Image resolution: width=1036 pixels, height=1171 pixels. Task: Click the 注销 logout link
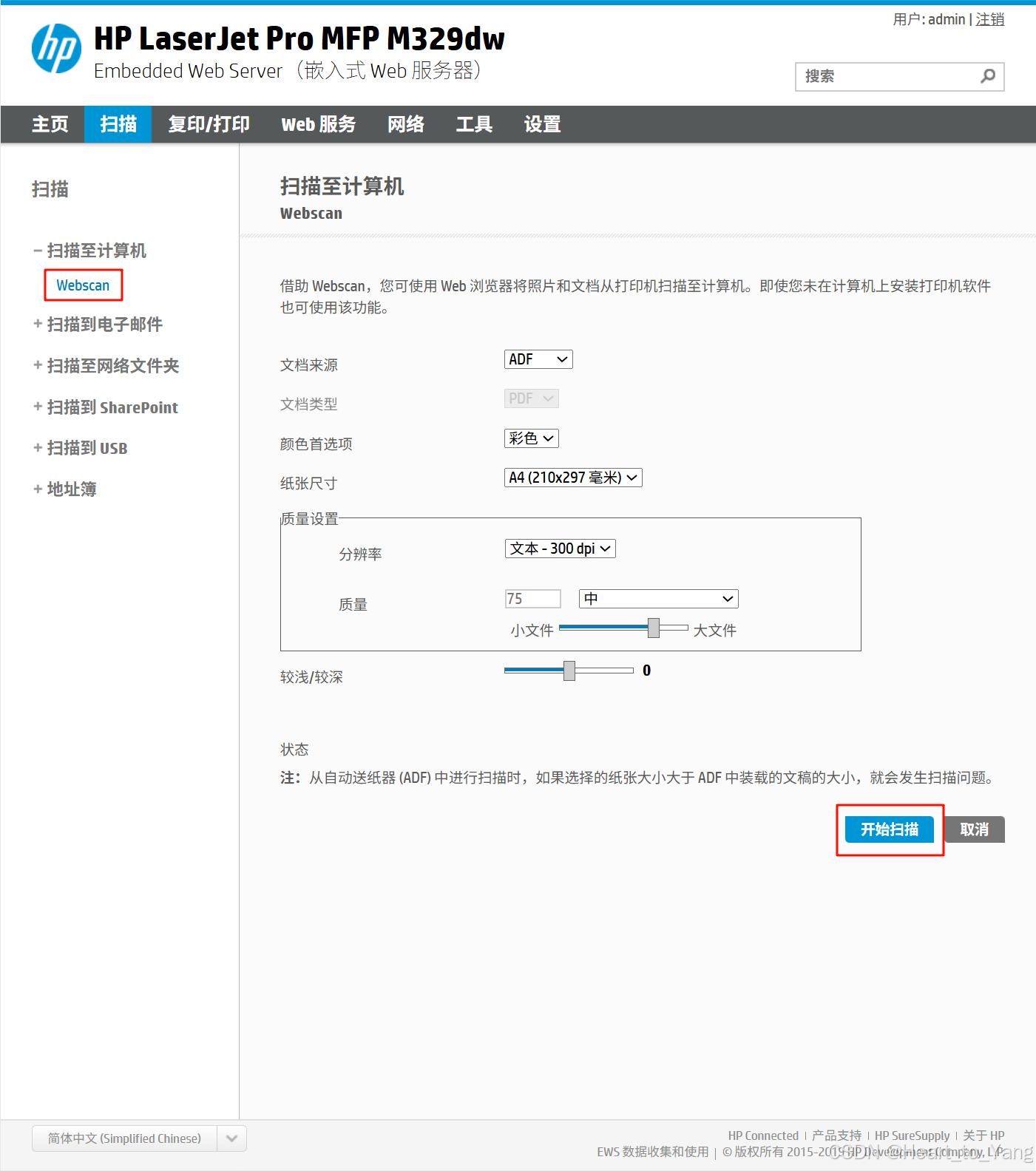coord(989,19)
